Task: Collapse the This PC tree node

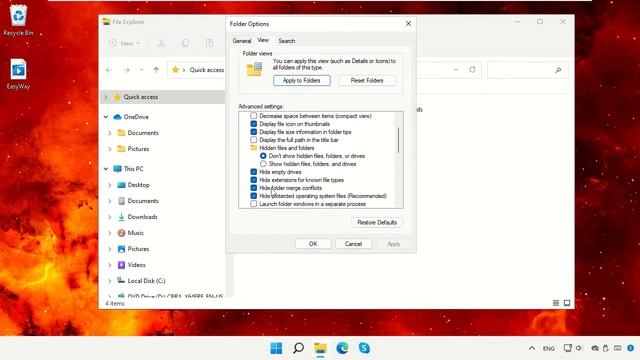Action: point(106,169)
